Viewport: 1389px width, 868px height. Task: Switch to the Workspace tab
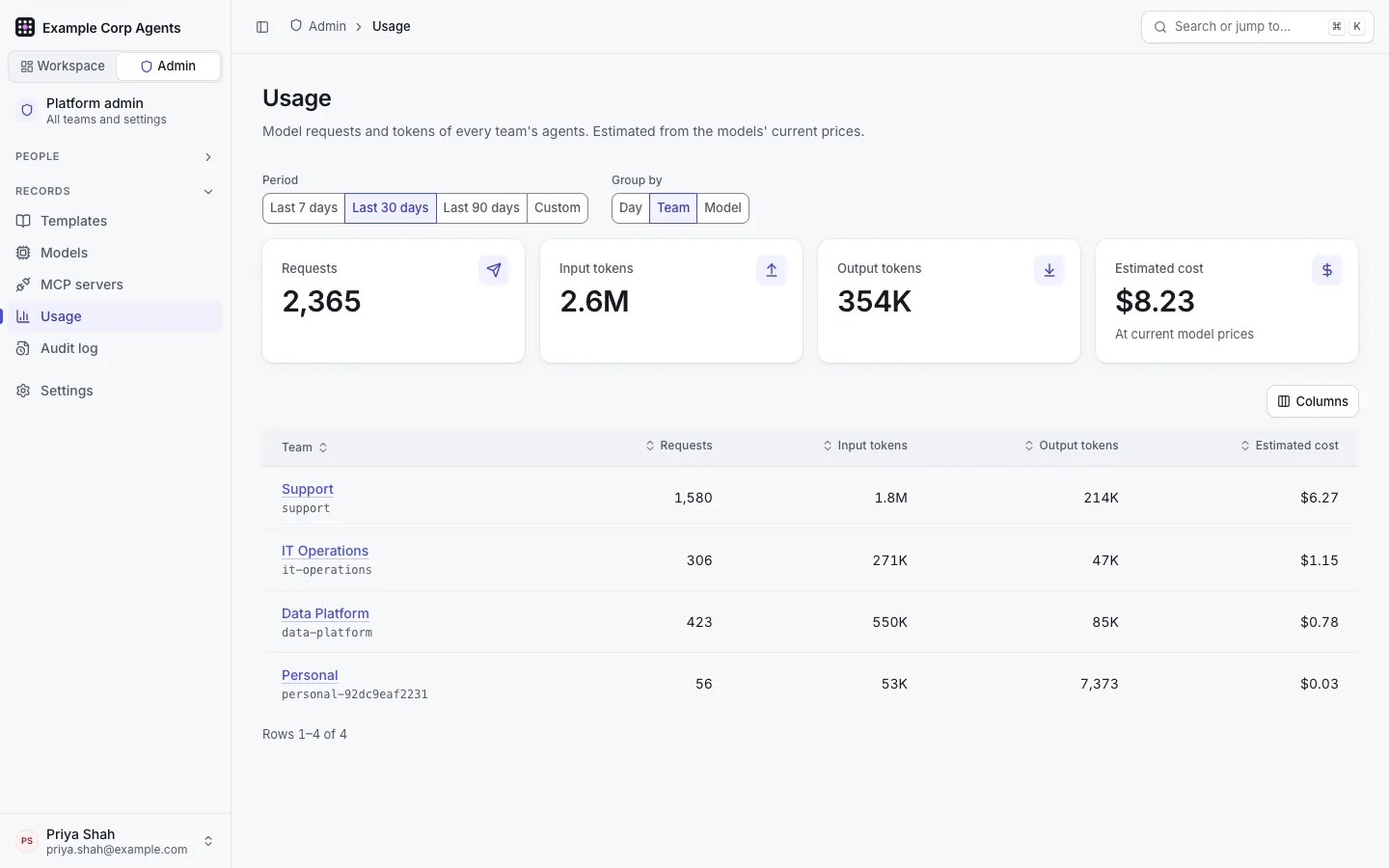pyautogui.click(x=63, y=67)
